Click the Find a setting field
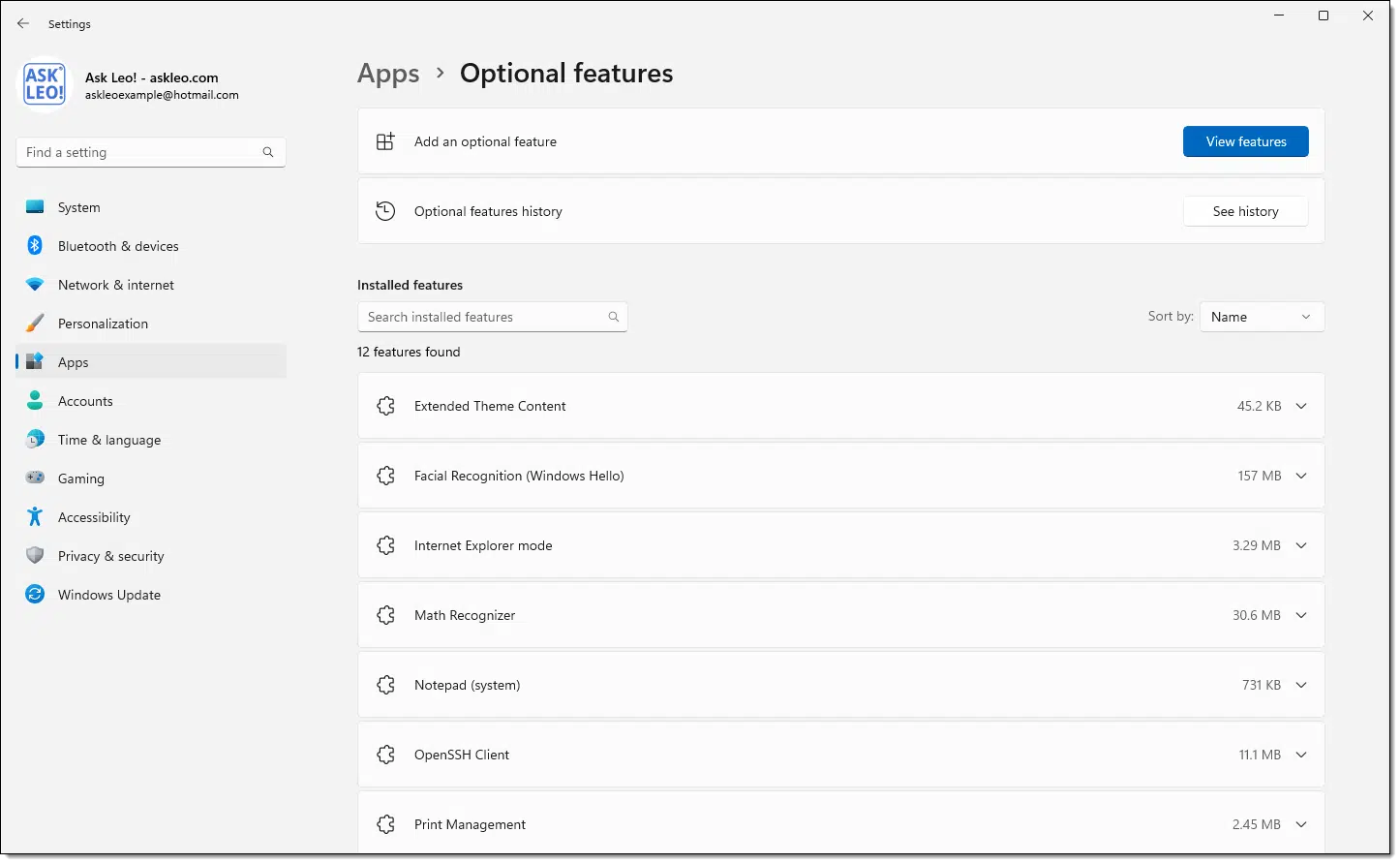This screenshot has height=864, width=1400. 151,152
